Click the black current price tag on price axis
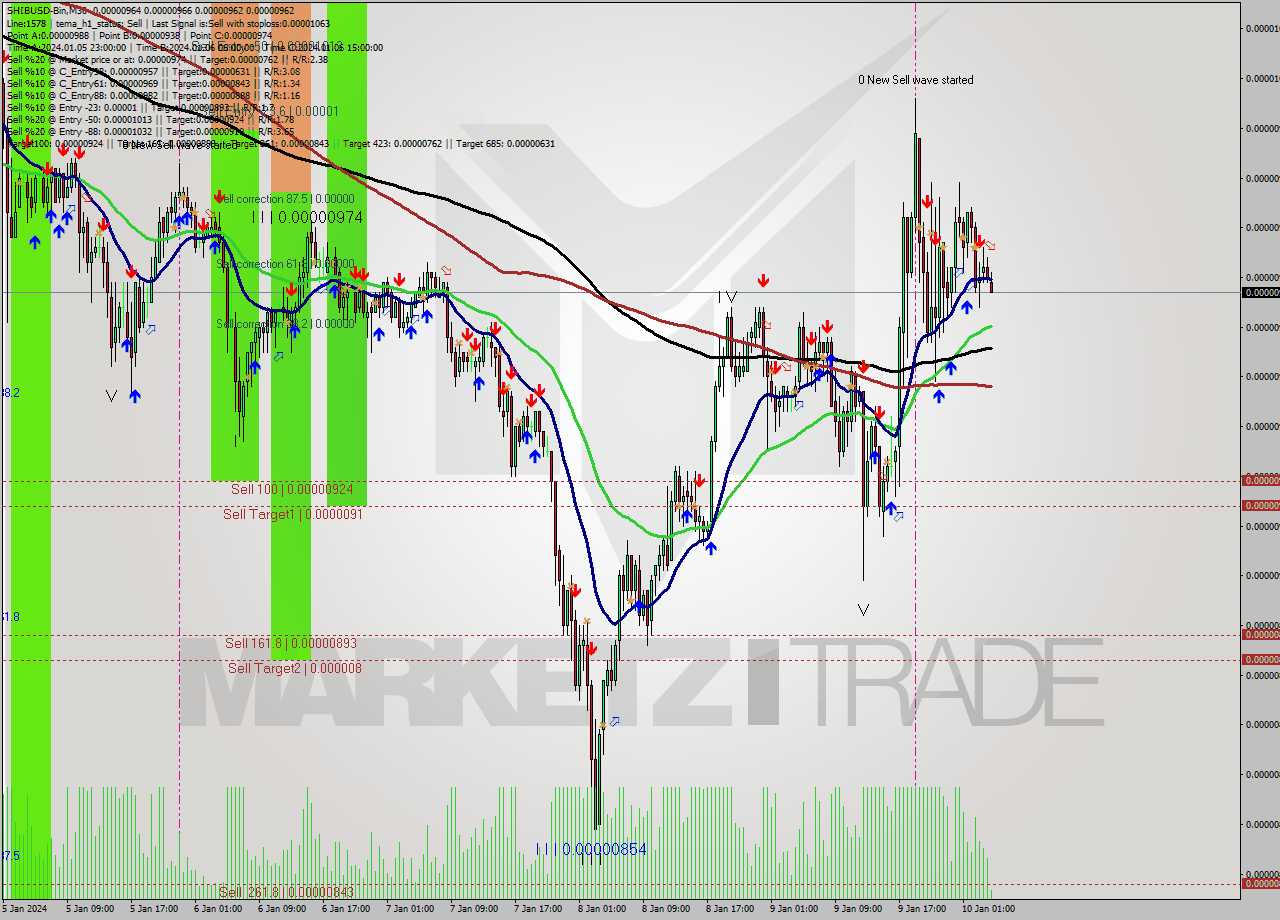This screenshot has height=920, width=1280. (1260, 292)
